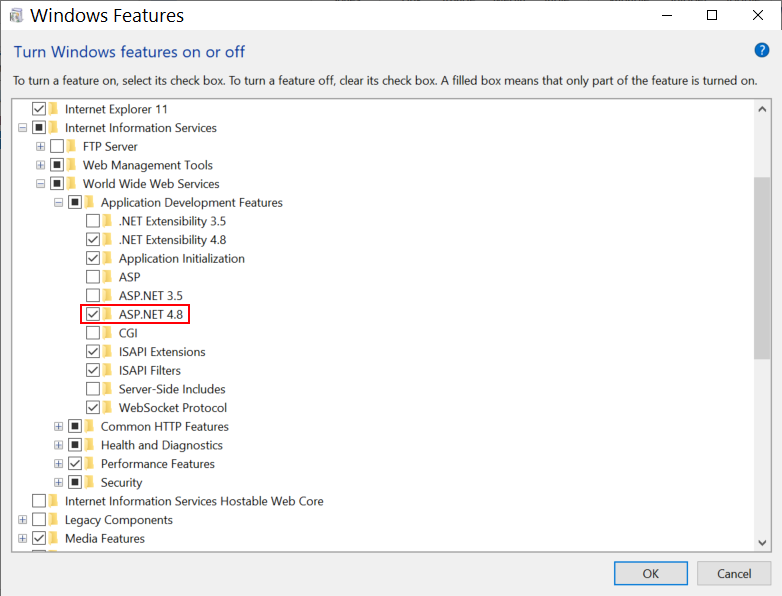Screen dimensions: 782x596
Task: Expand the Legacy Components node
Action: coord(22,520)
